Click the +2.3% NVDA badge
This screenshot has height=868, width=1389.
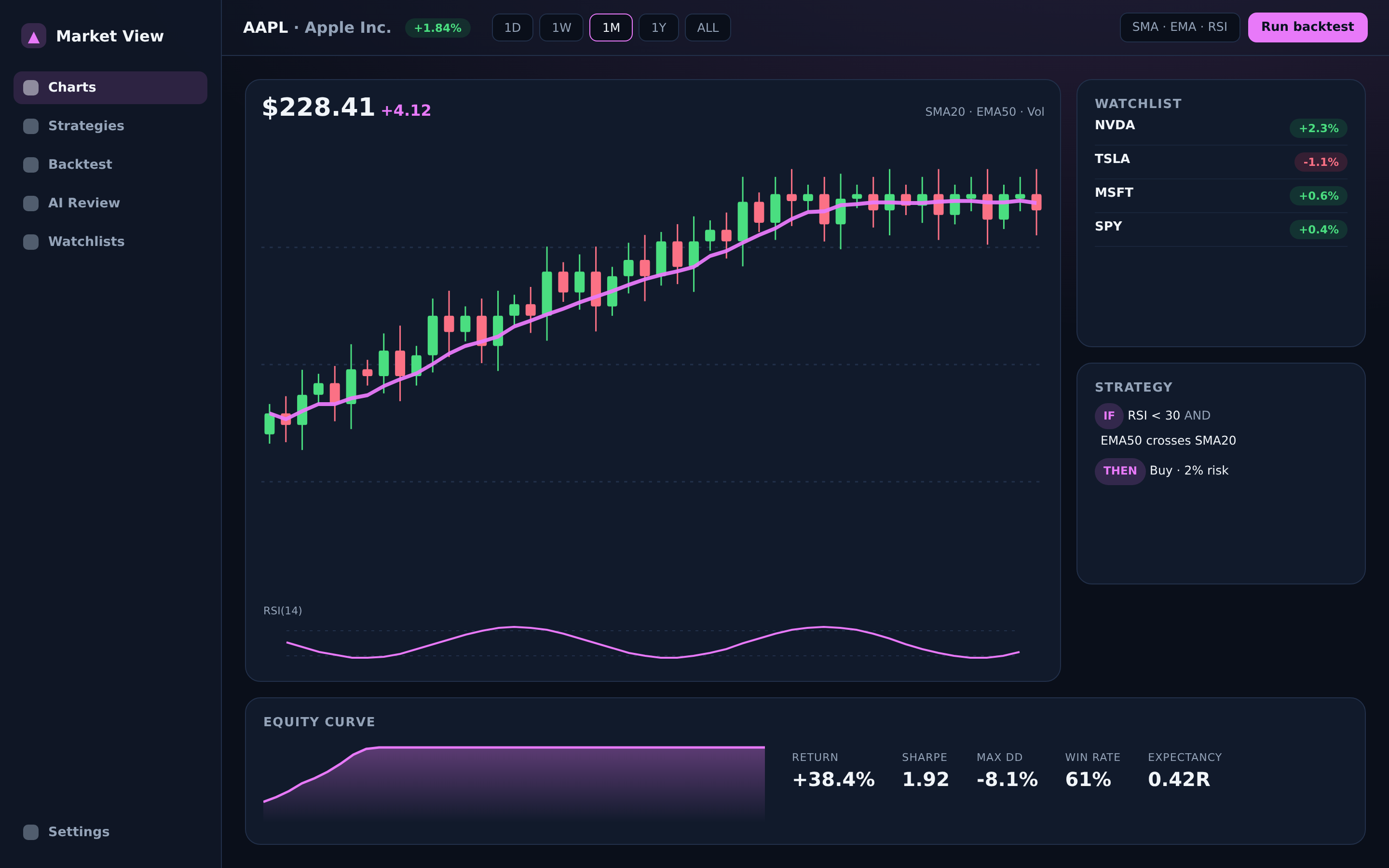pyautogui.click(x=1319, y=129)
